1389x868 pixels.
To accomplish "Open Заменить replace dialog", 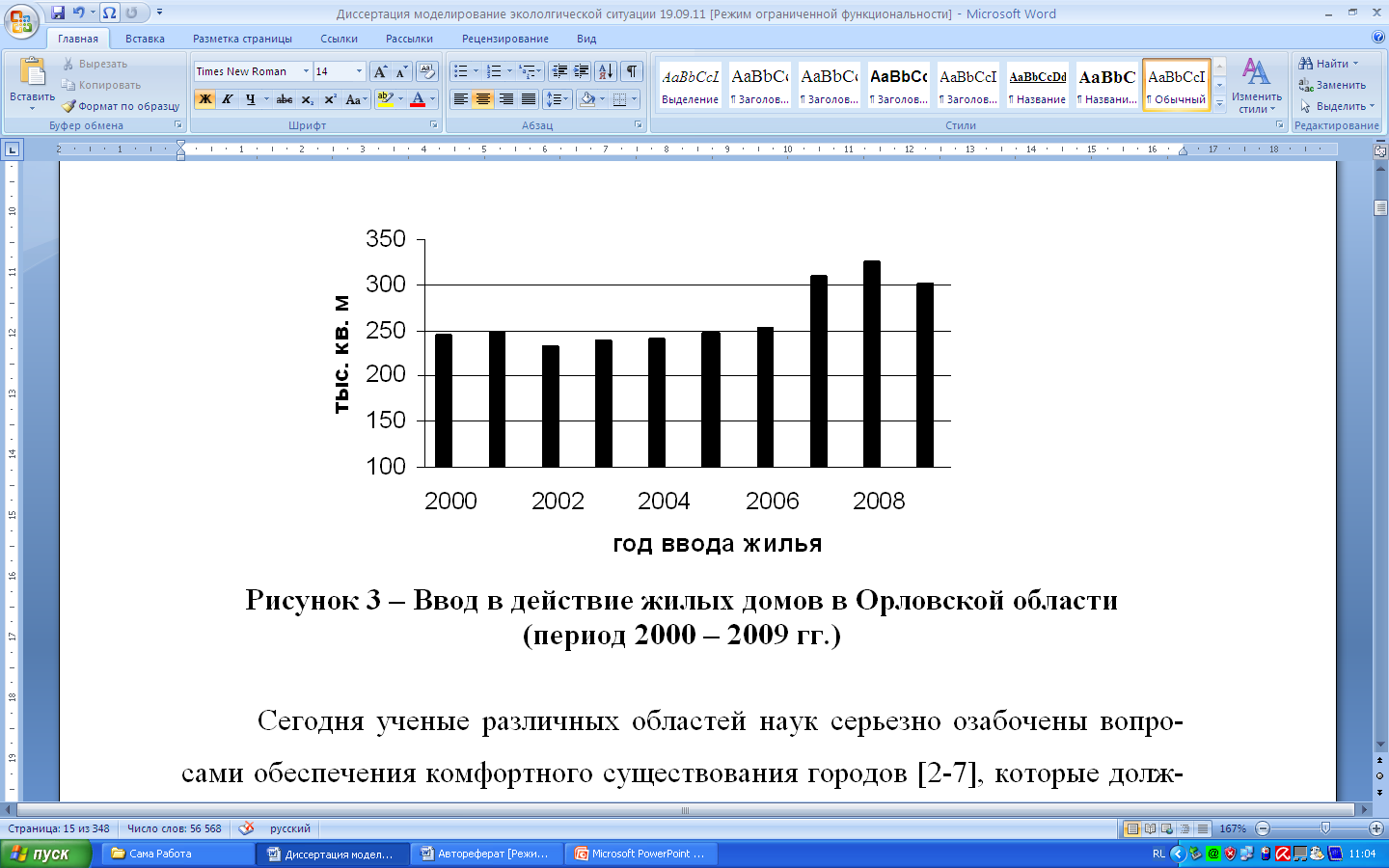I will coord(1332,85).
